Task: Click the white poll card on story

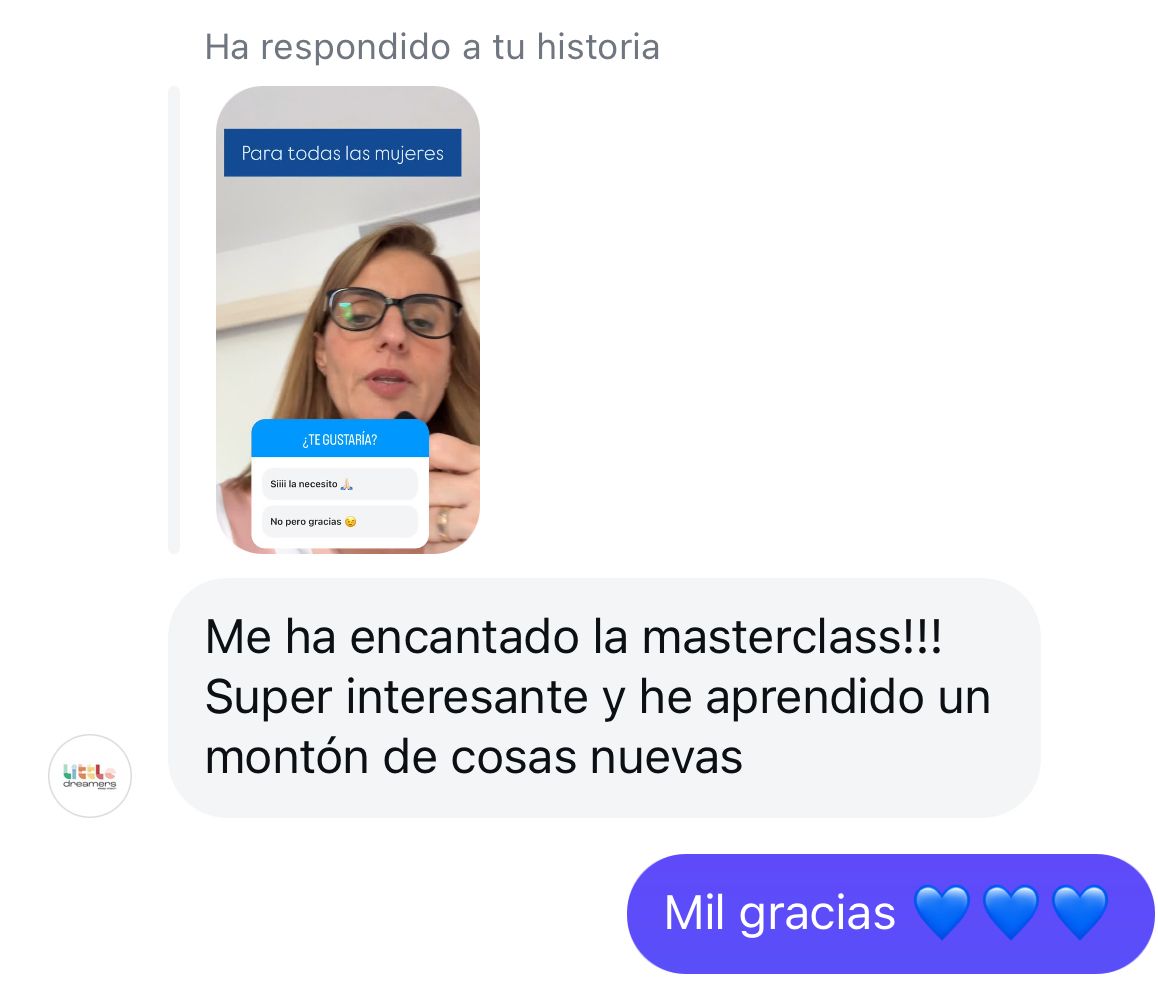Action: tap(340, 484)
